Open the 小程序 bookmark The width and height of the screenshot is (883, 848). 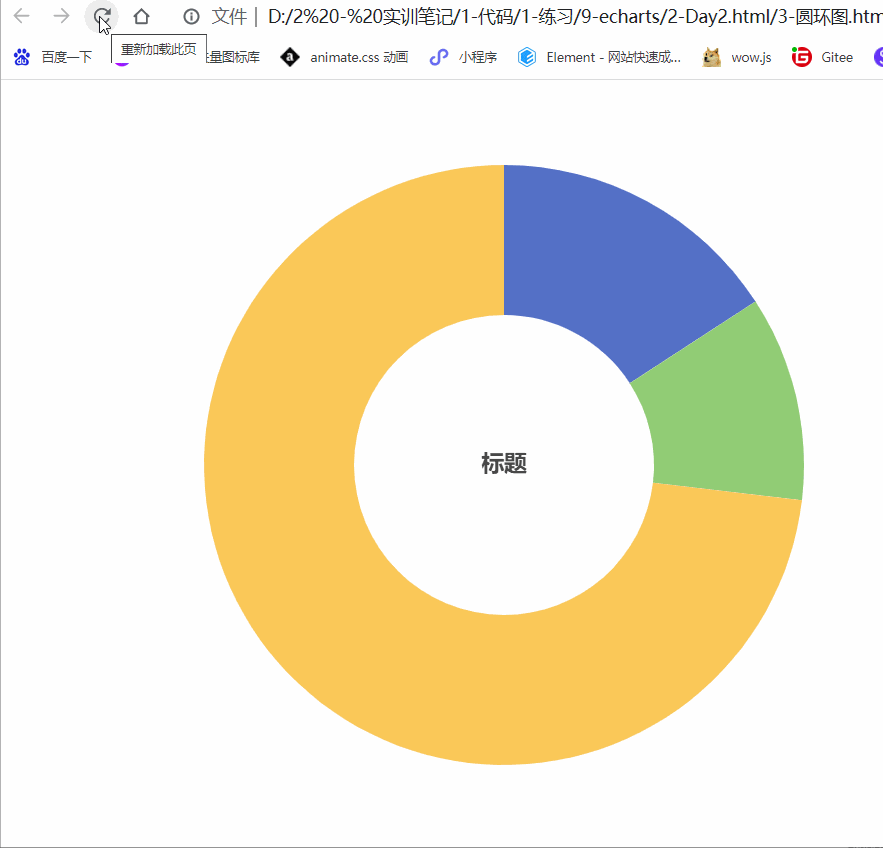tap(463, 57)
